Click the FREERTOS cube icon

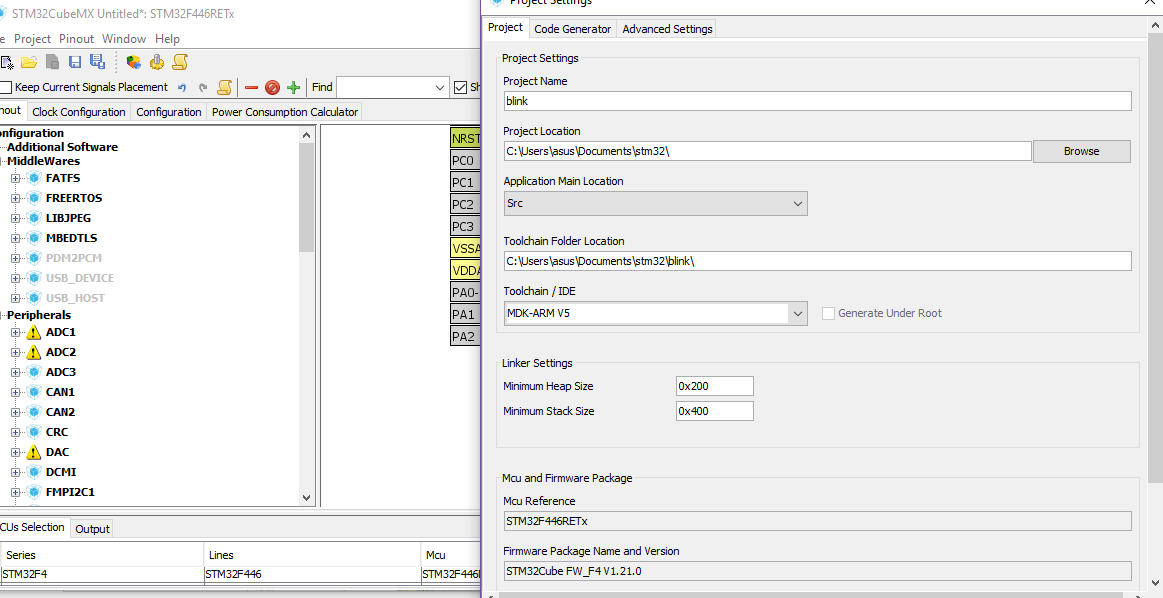[x=33, y=198]
